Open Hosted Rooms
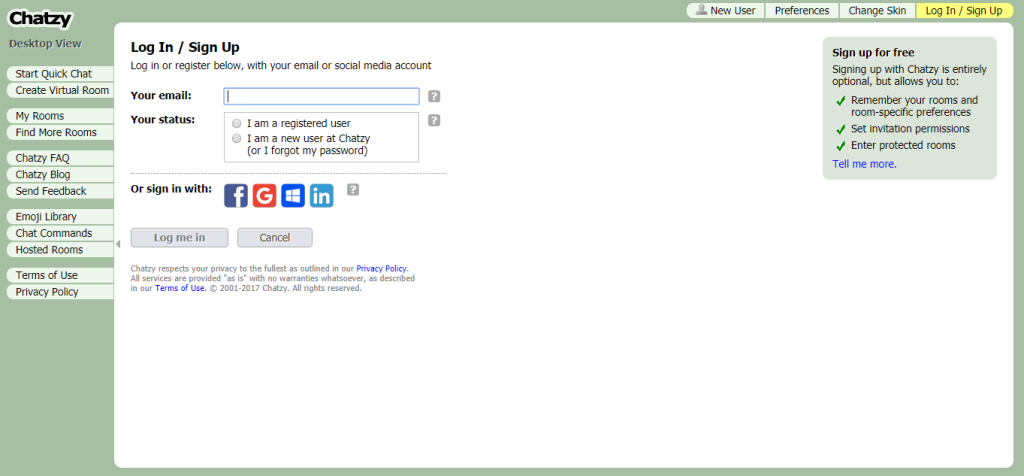 click(x=60, y=250)
